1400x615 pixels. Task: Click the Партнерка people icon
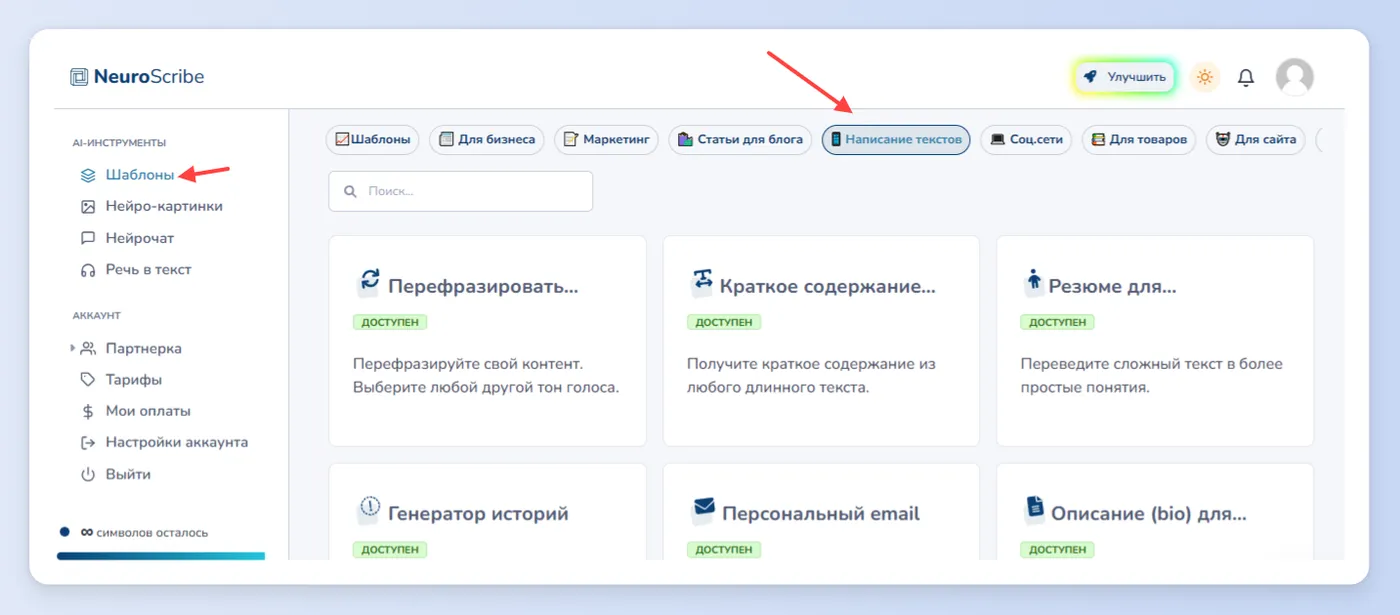[x=88, y=348]
